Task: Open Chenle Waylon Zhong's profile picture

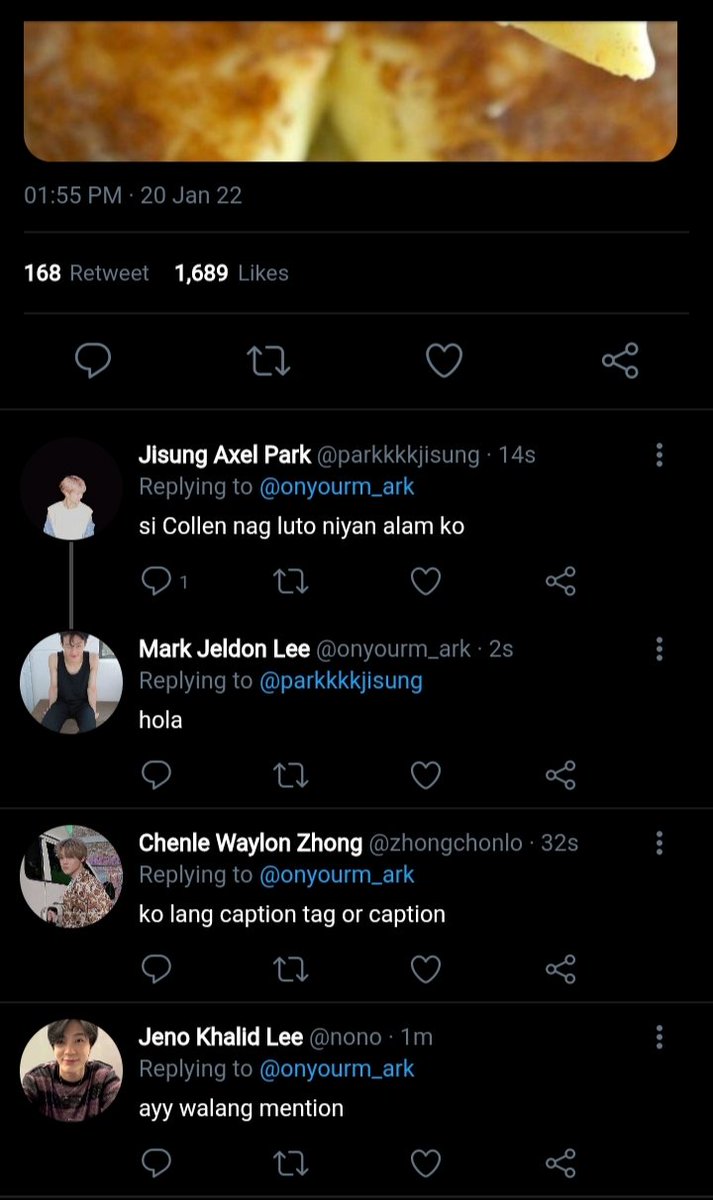Action: [x=71, y=876]
